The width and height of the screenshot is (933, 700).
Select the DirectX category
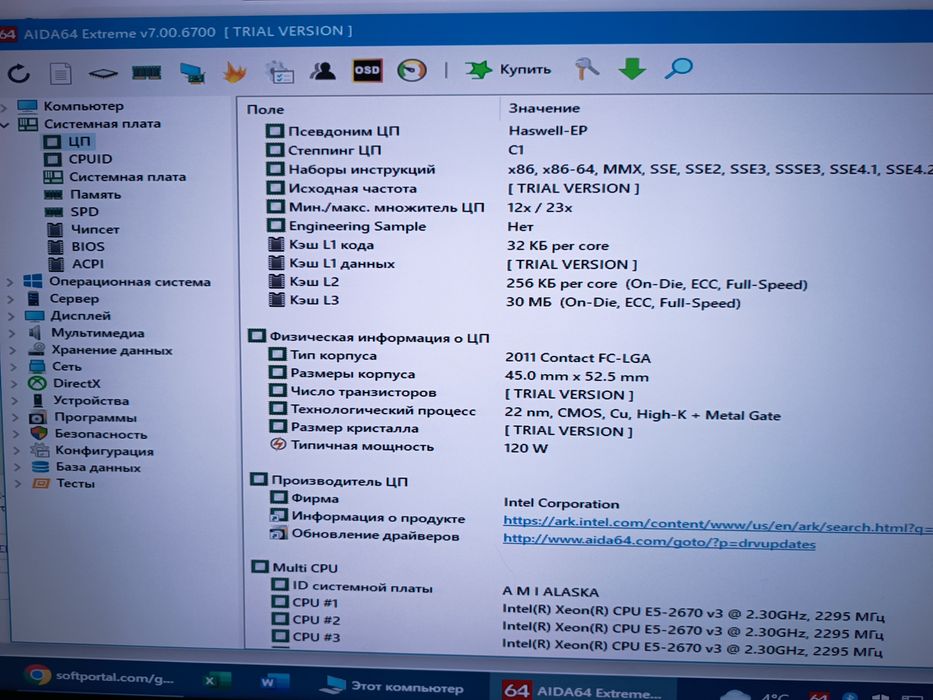[x=77, y=383]
